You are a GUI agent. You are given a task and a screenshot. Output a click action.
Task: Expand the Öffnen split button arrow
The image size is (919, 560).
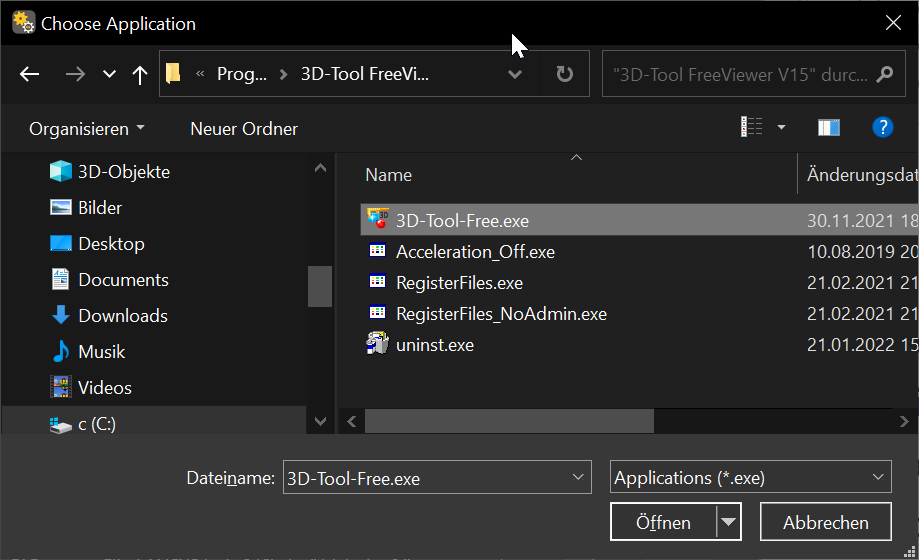tap(729, 522)
